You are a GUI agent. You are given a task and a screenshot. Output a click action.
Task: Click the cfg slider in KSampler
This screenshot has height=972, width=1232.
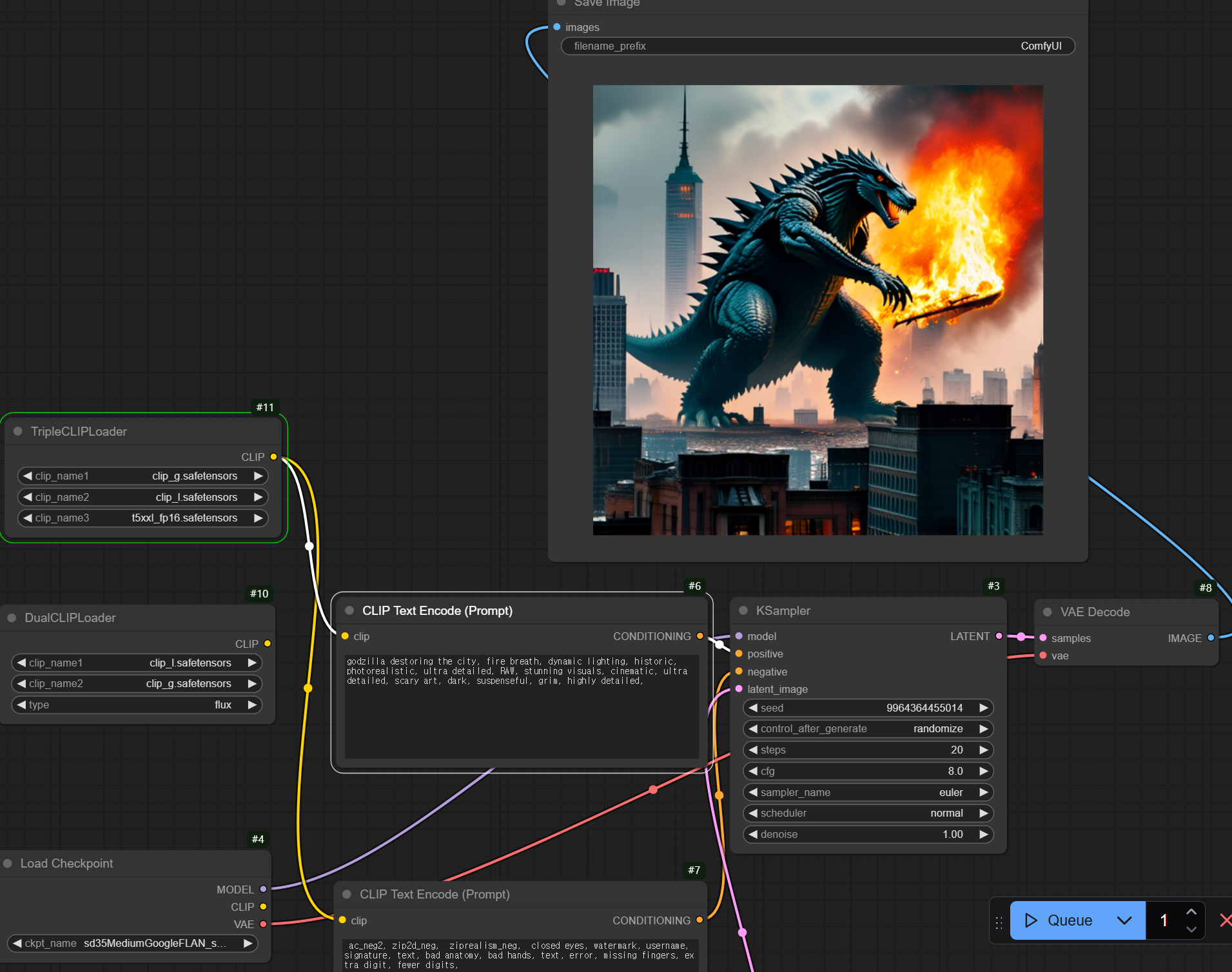868,771
